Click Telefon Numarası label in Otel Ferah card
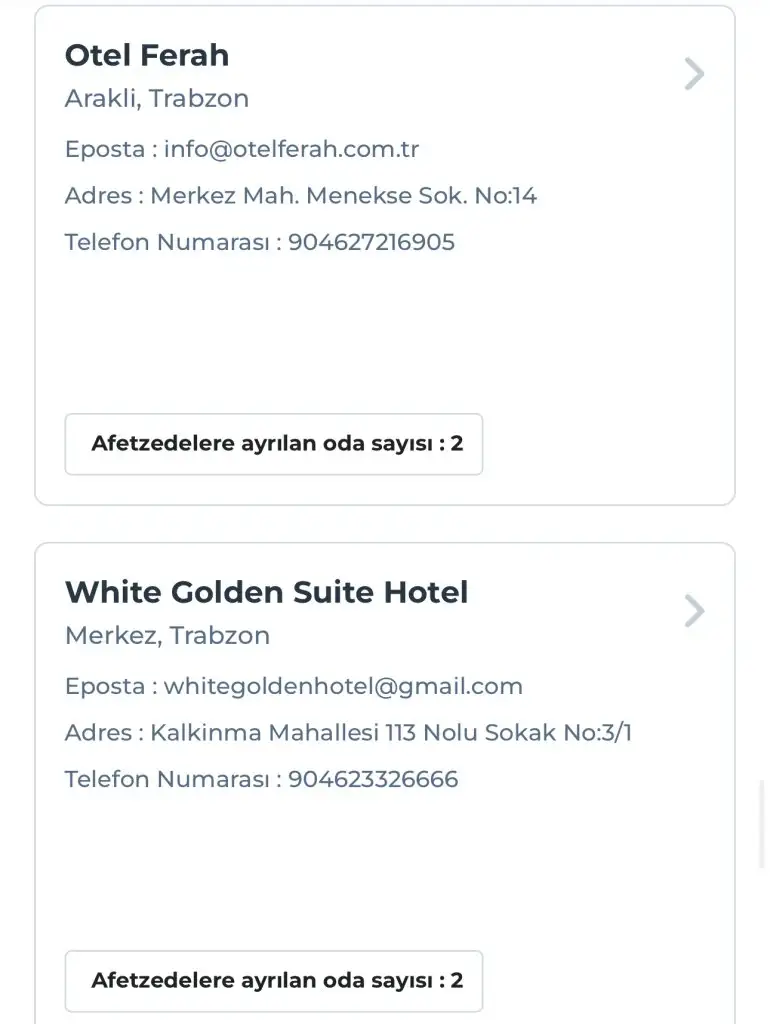Image resolution: width=770 pixels, height=1024 pixels. [167, 242]
